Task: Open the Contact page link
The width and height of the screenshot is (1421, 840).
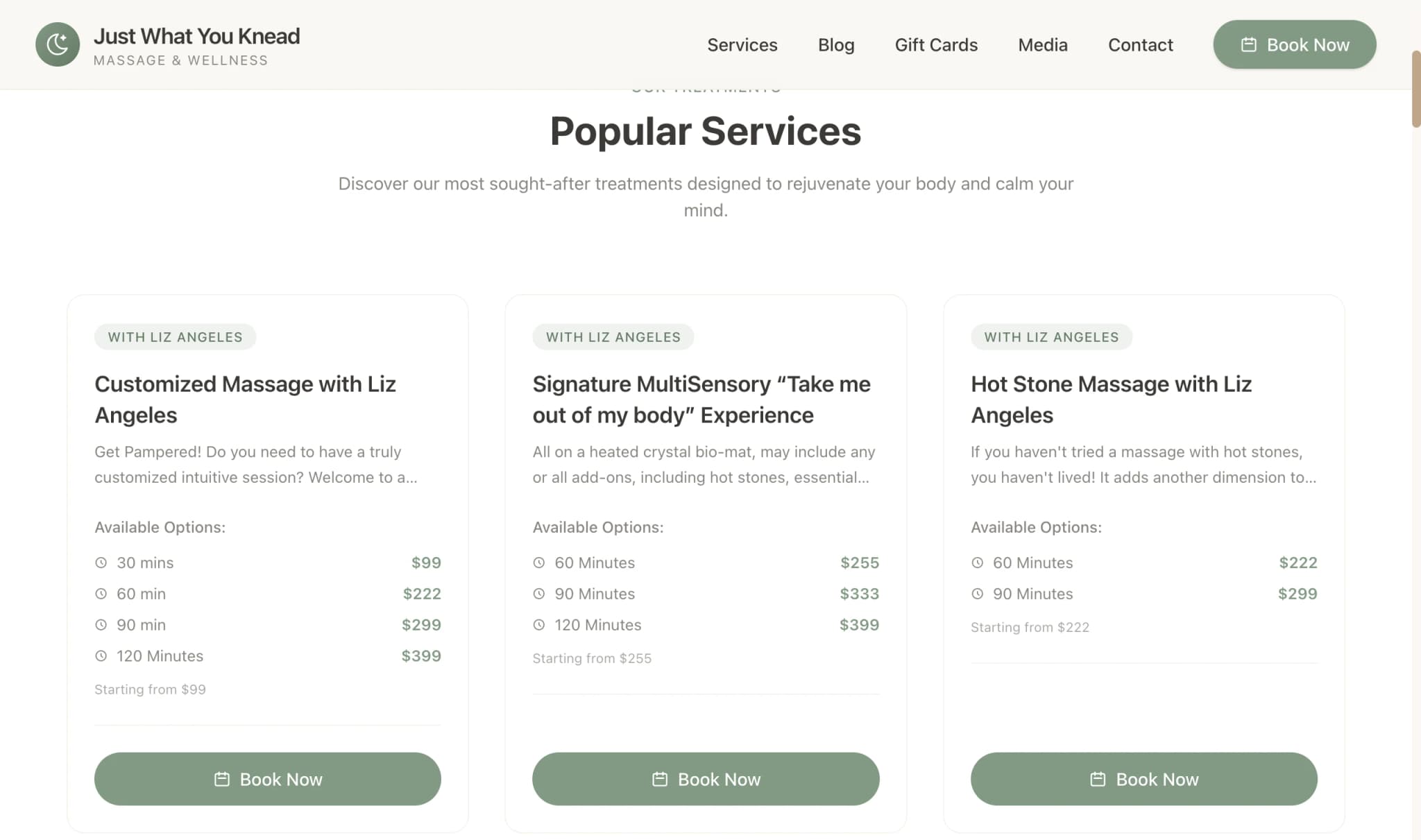Action: pyautogui.click(x=1141, y=44)
